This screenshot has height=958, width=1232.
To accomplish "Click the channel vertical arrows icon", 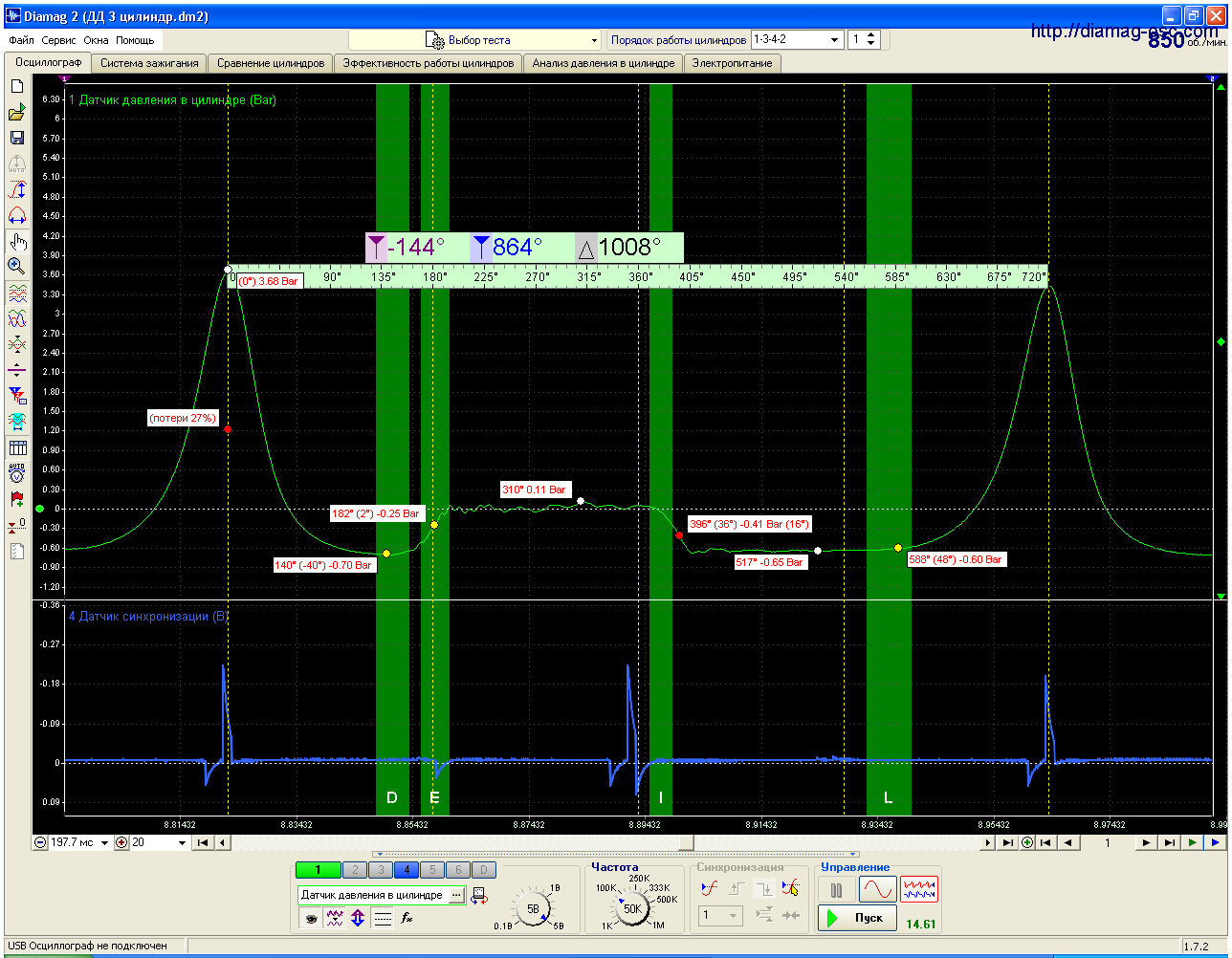I will 358,918.
